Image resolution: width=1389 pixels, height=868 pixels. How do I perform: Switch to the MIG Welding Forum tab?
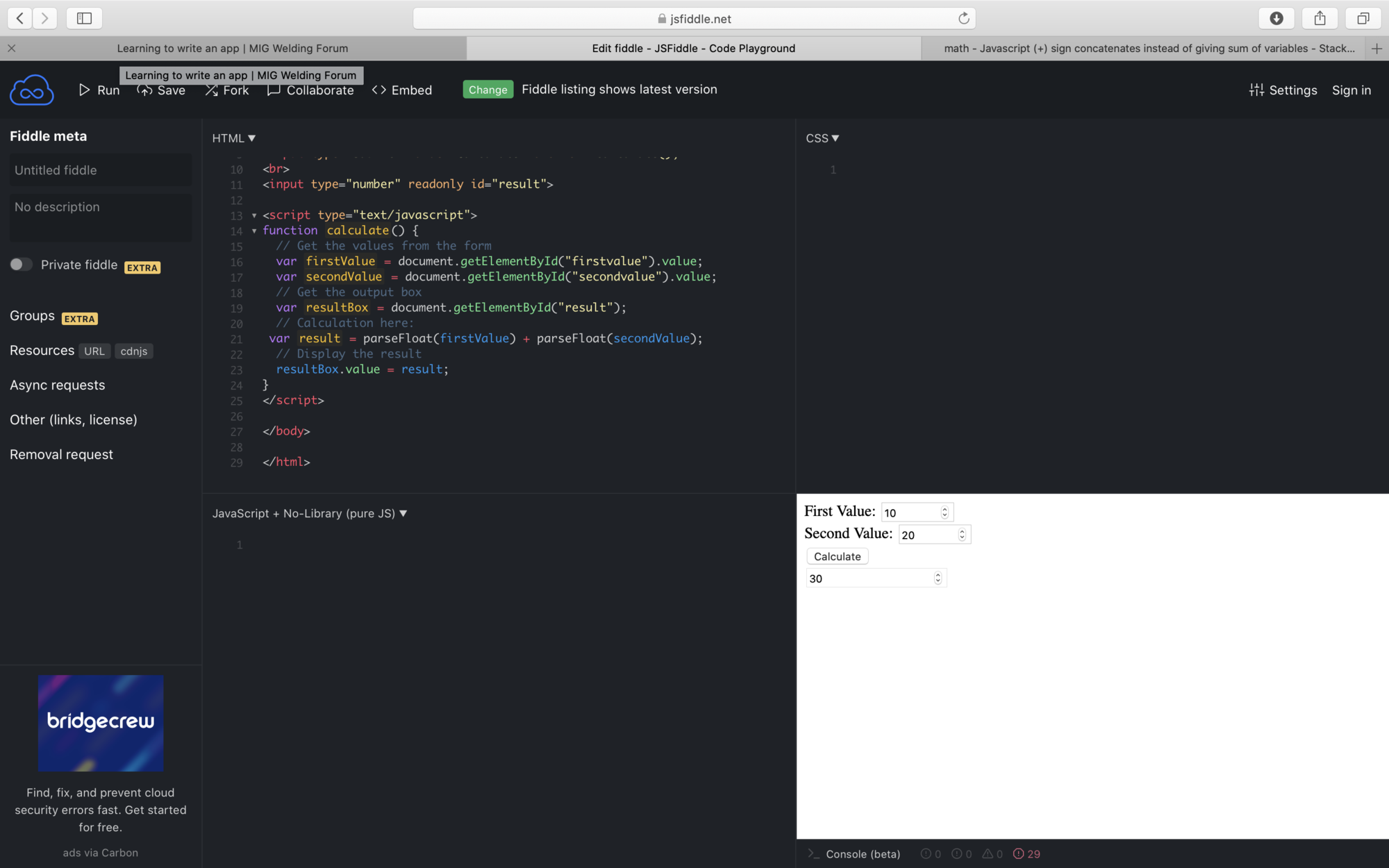tap(233, 48)
